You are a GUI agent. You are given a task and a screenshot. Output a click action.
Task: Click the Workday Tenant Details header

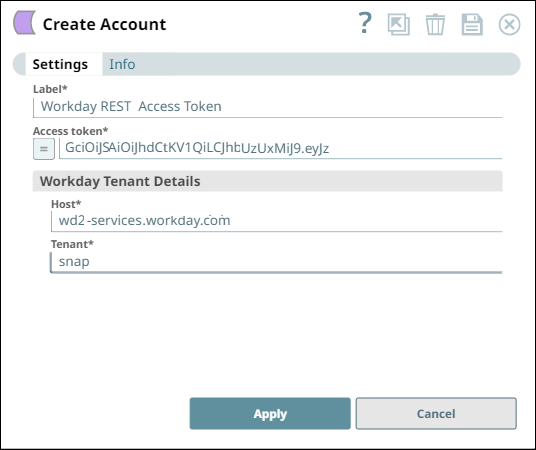[x=268, y=181]
